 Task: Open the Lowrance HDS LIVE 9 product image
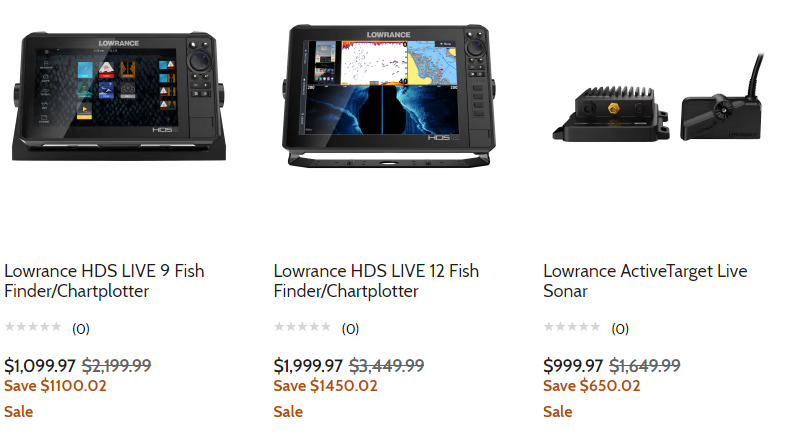point(118,97)
